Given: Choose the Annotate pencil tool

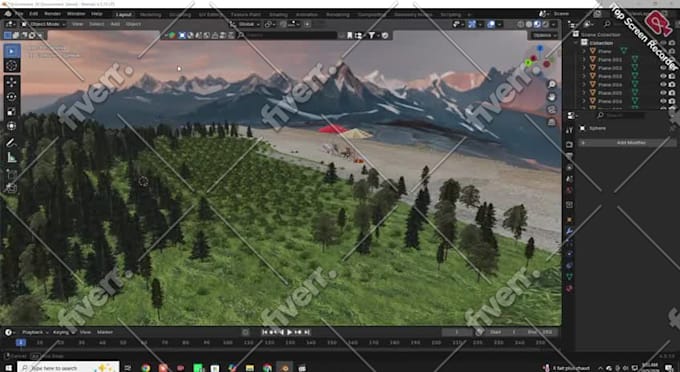Looking at the screenshot, I should 12,143.
